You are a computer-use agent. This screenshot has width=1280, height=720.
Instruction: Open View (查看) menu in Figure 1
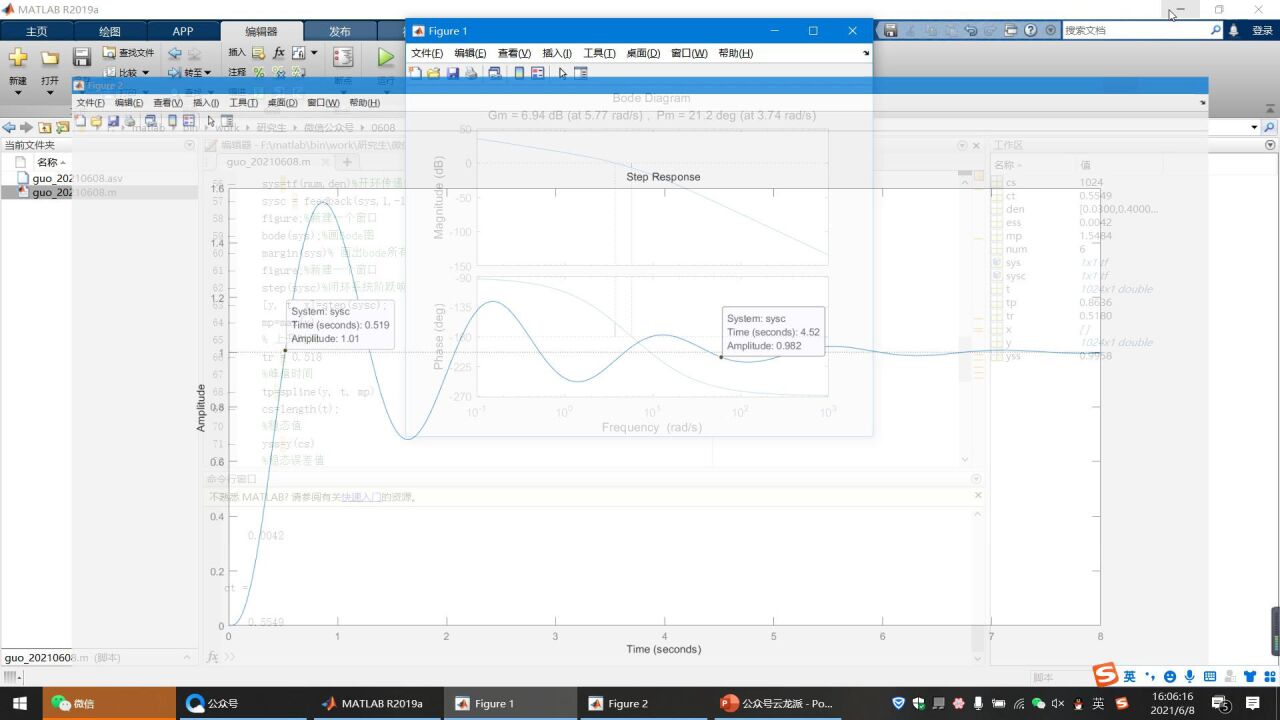click(x=514, y=53)
